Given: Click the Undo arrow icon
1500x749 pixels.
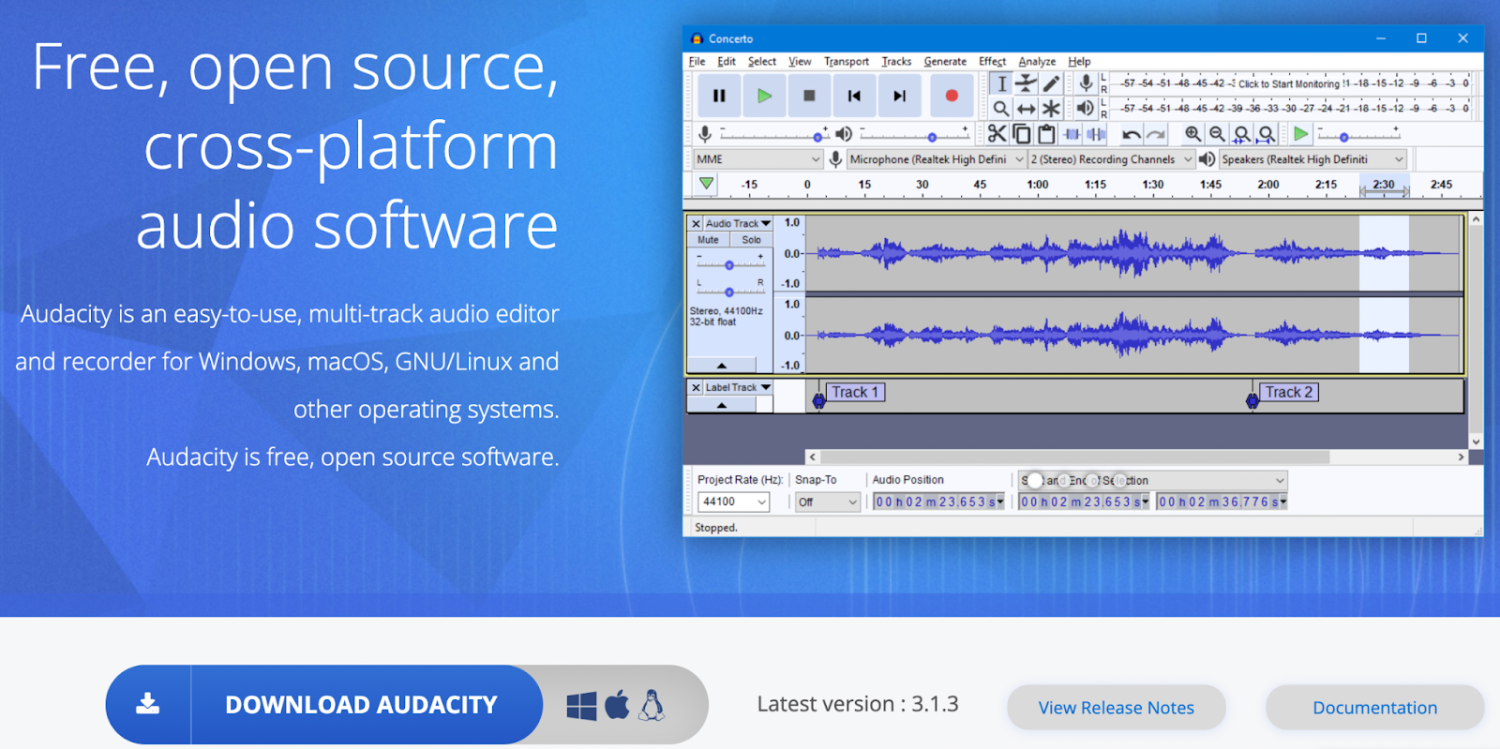Looking at the screenshot, I should 1131,134.
